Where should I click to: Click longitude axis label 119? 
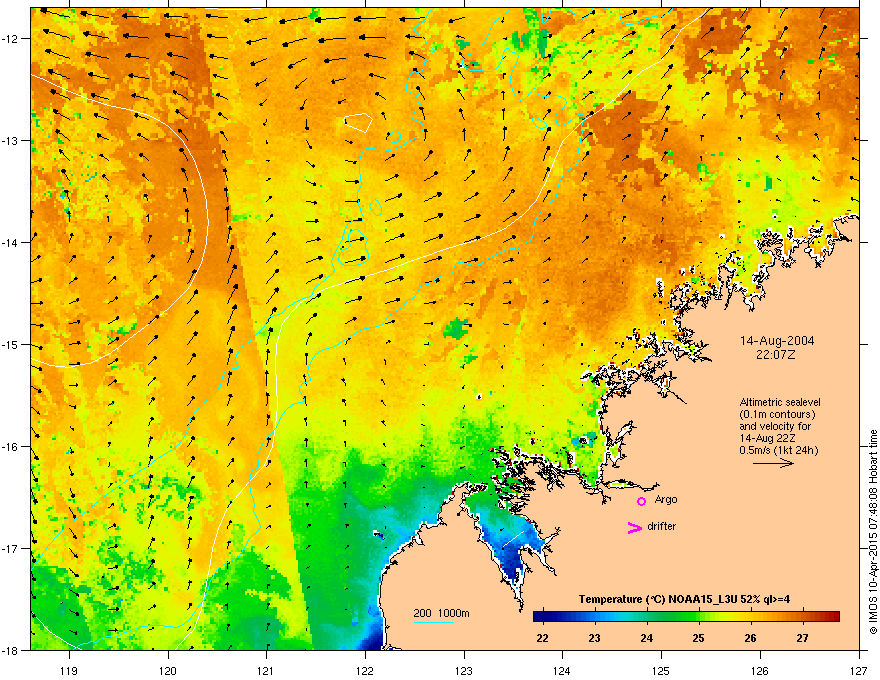pyautogui.click(x=69, y=670)
